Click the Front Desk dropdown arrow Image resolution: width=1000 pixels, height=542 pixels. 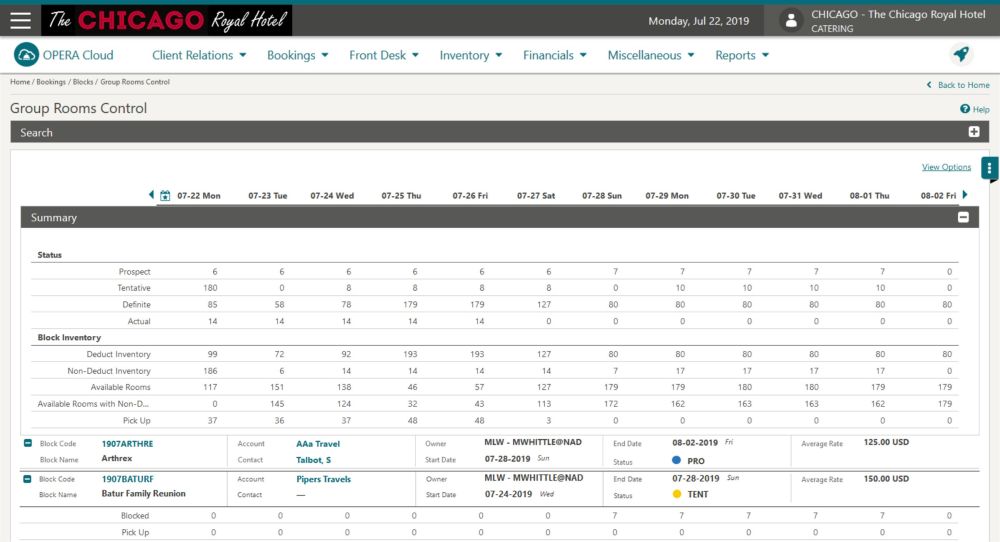tap(415, 55)
